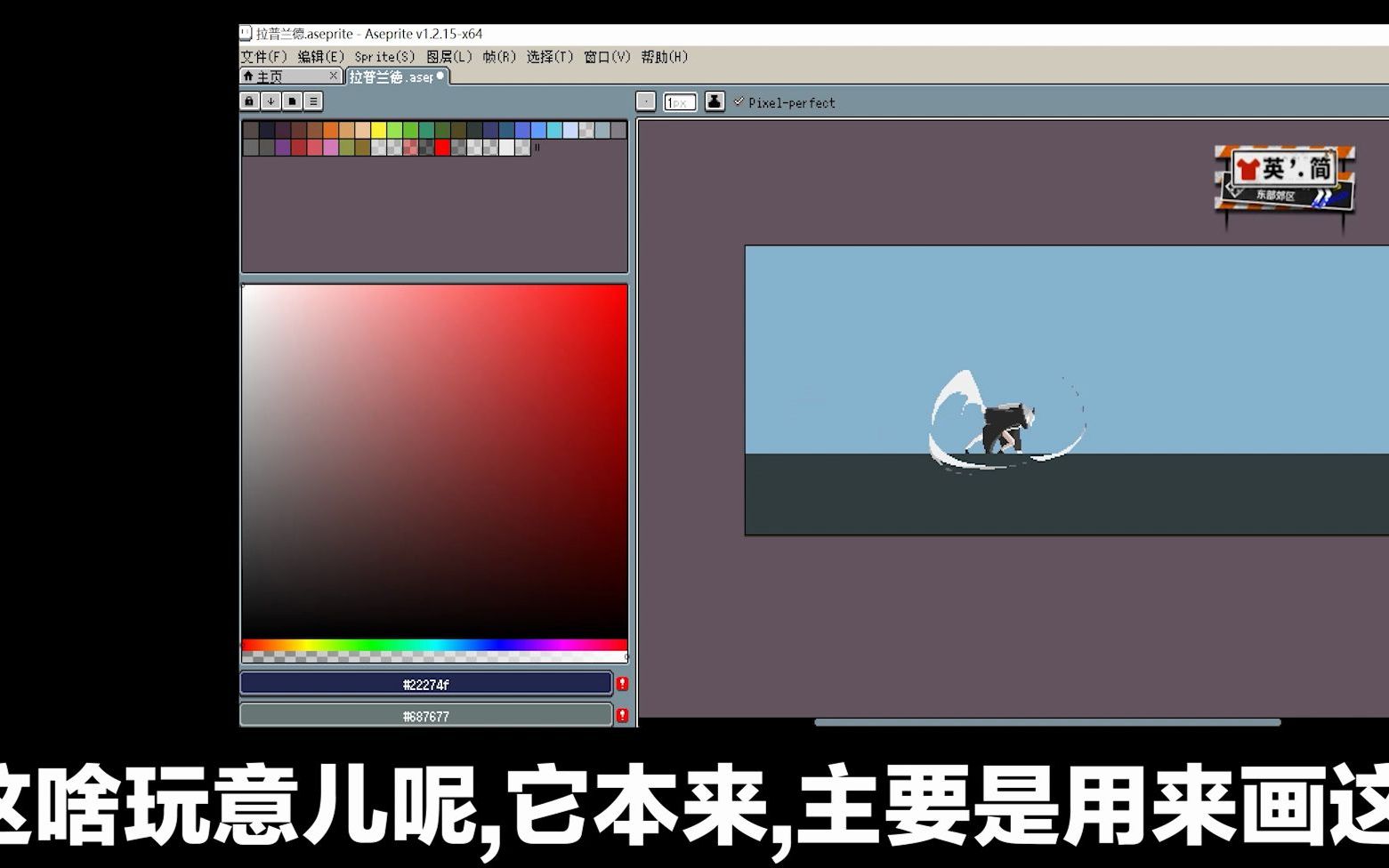Open the Sprite(S) menu
This screenshot has width=1389, height=868.
[x=384, y=57]
